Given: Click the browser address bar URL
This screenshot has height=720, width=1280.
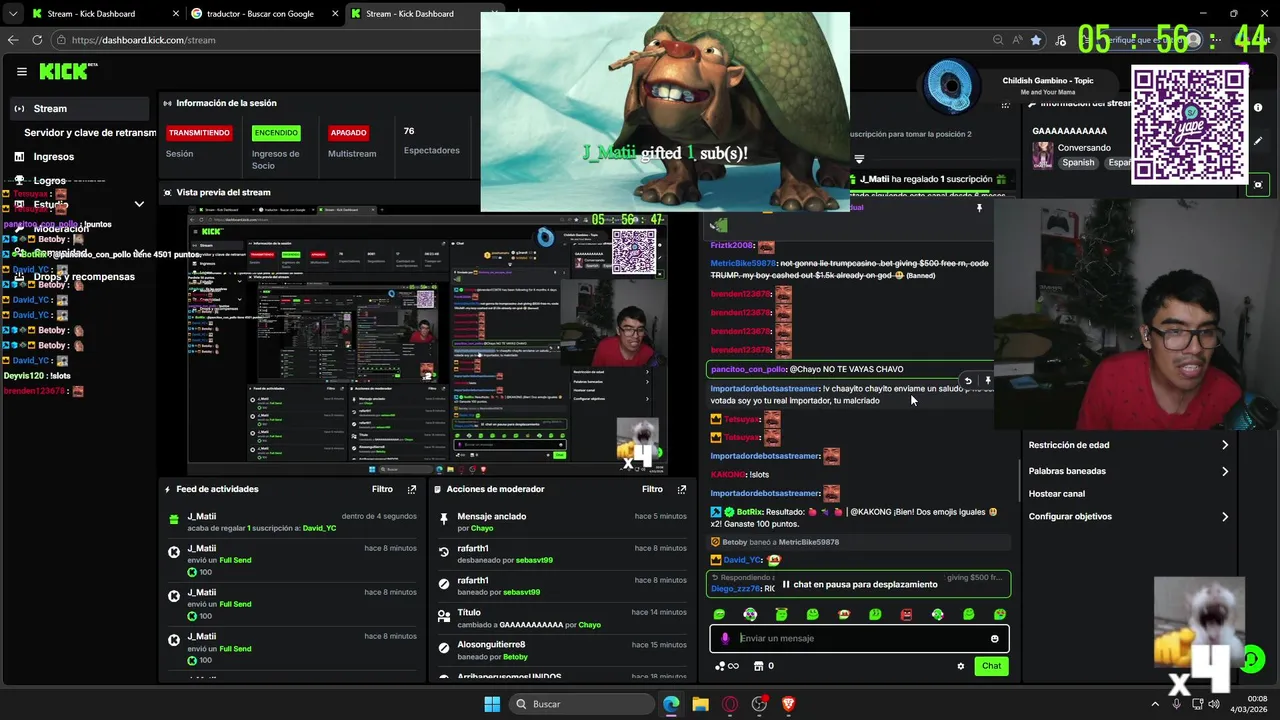Looking at the screenshot, I should [143, 41].
